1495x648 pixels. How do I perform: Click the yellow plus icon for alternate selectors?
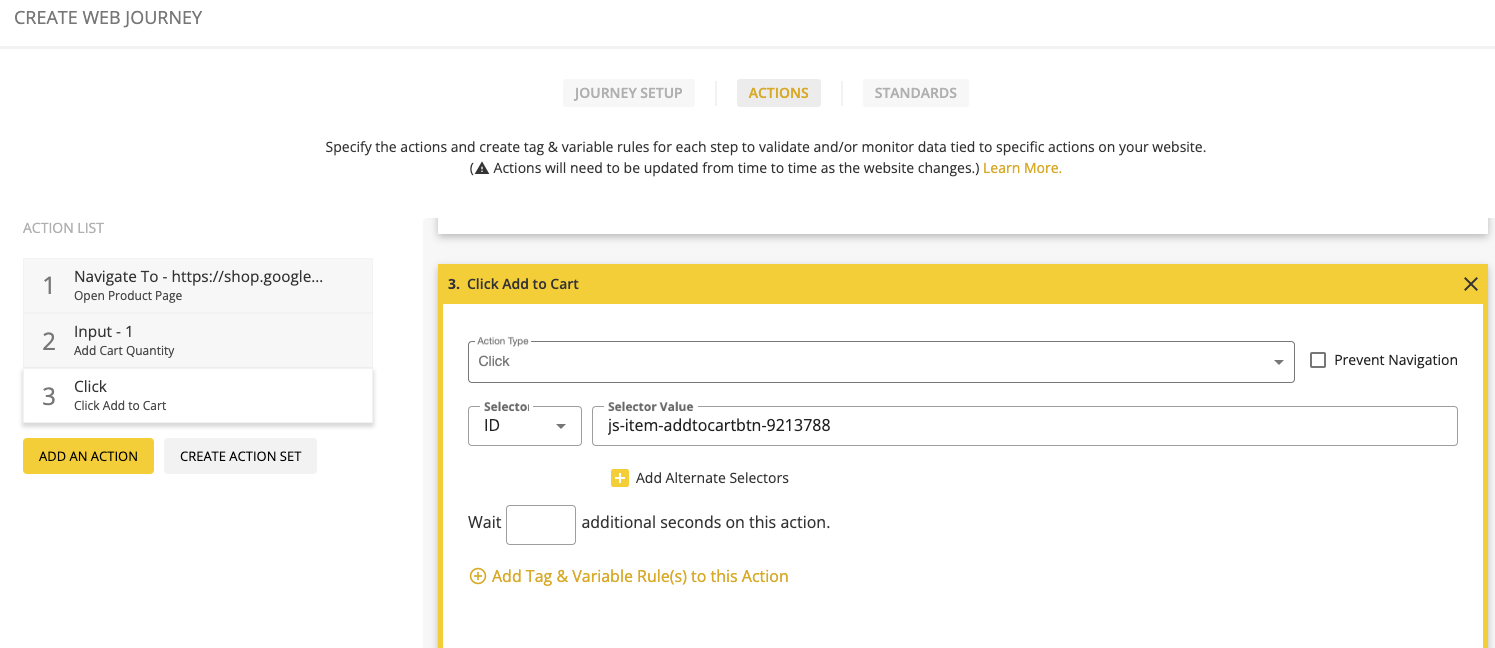[619, 478]
